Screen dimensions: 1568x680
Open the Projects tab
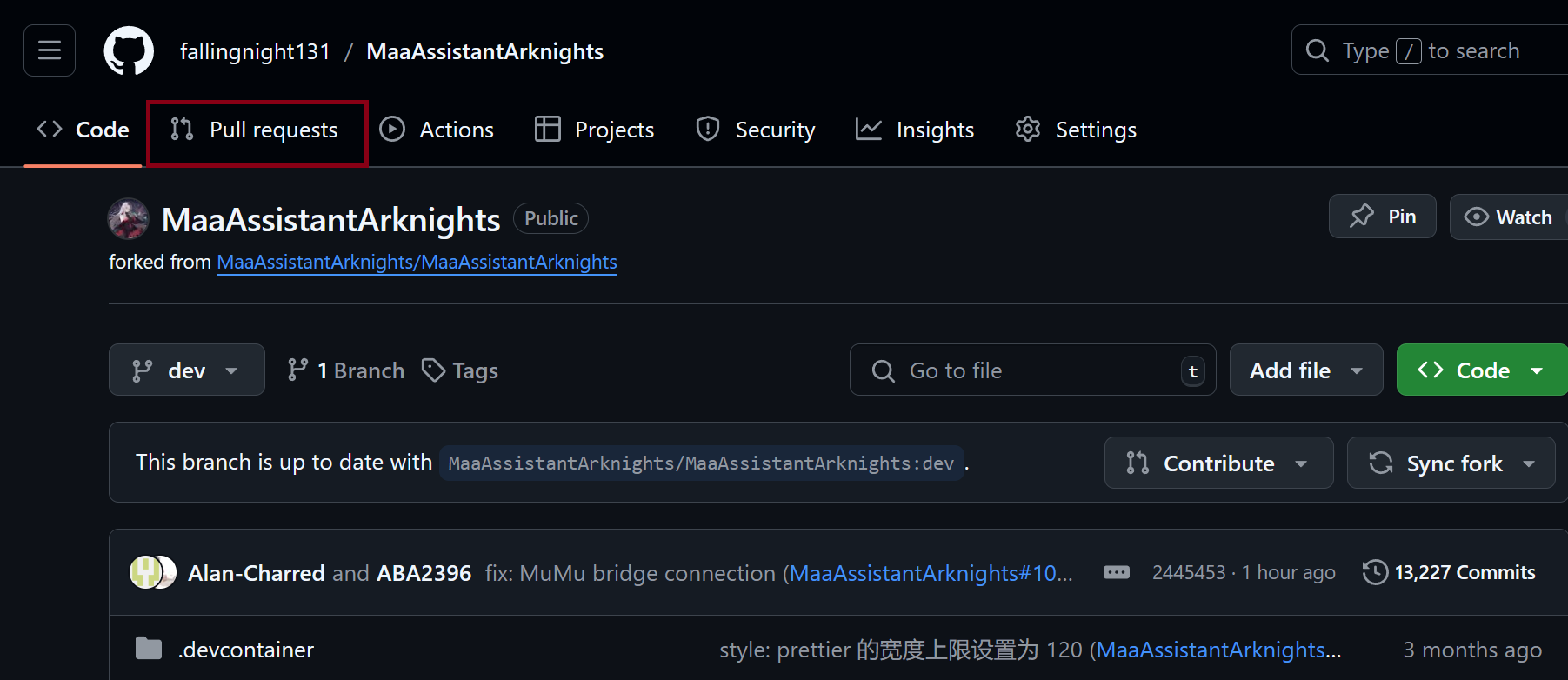pos(595,130)
